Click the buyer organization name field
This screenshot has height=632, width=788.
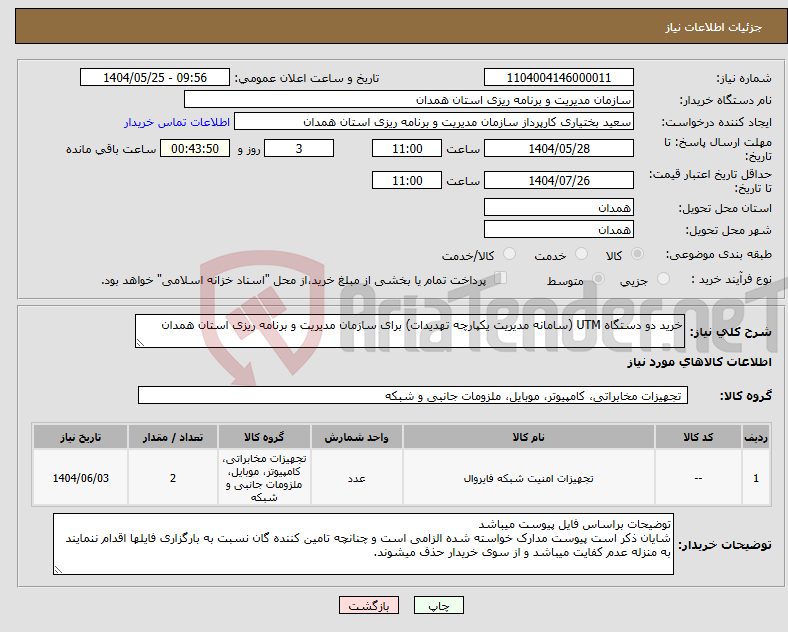409,99
